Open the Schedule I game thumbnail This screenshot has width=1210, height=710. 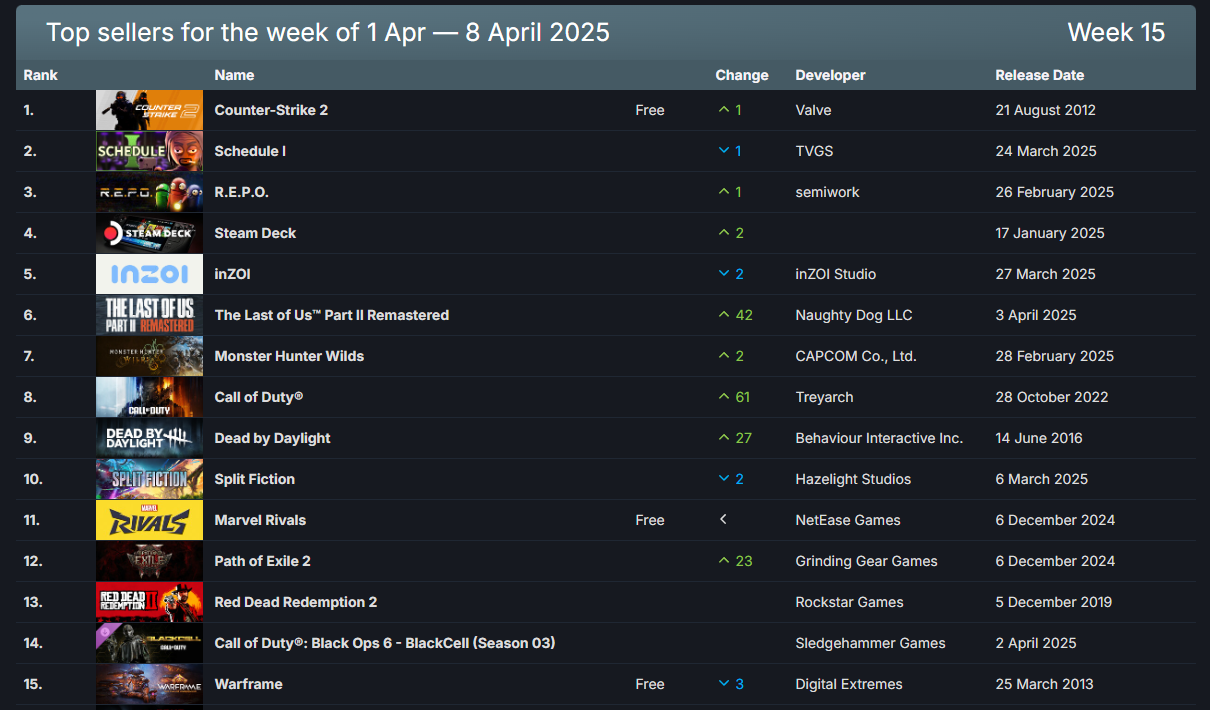pos(149,151)
